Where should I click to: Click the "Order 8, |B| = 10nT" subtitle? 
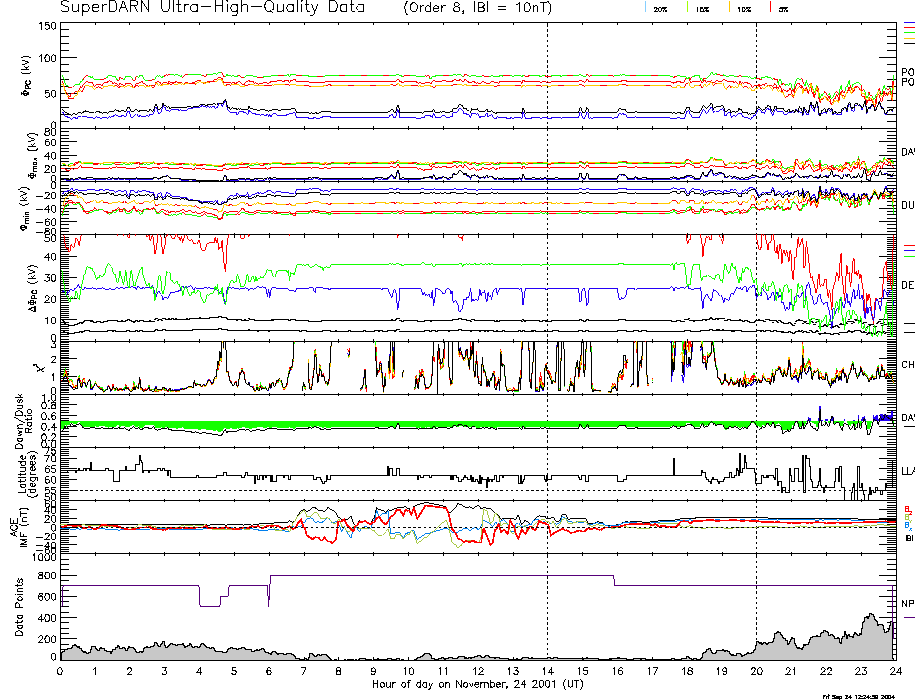tap(487, 8)
